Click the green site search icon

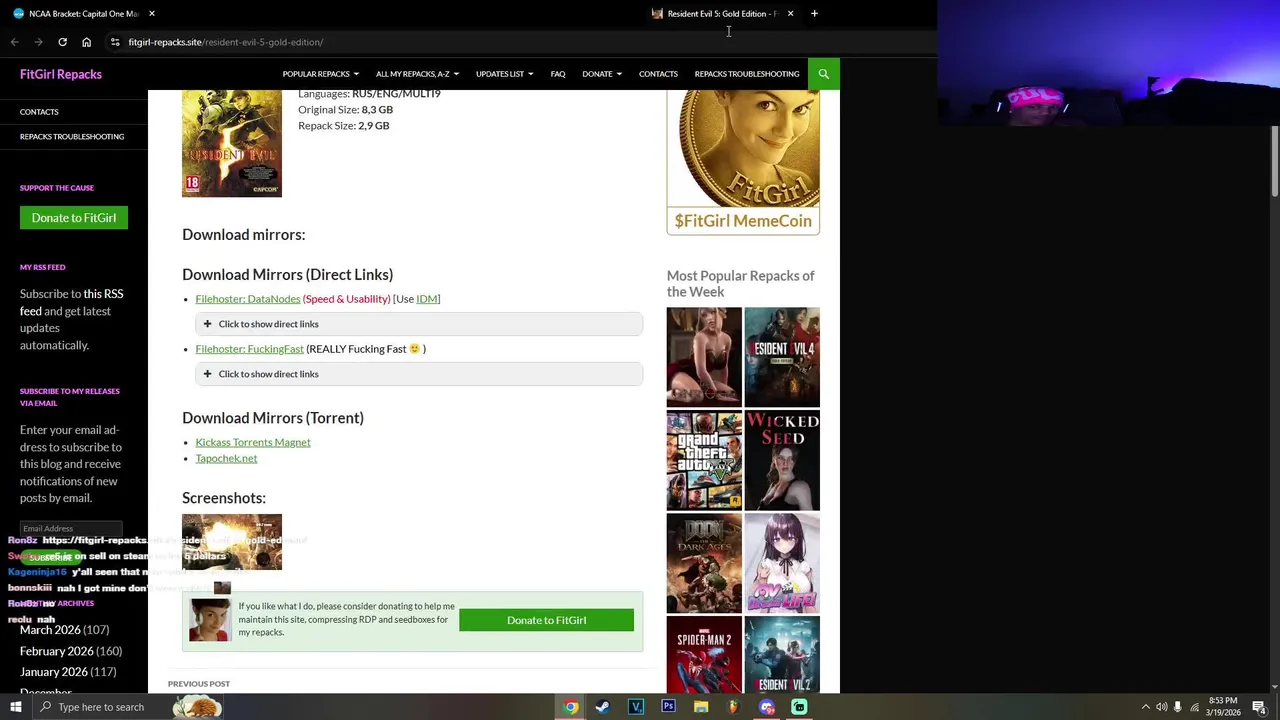click(824, 74)
